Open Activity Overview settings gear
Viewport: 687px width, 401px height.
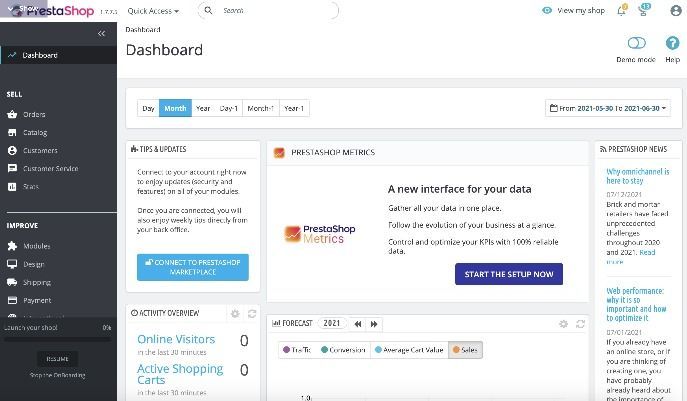tap(235, 314)
